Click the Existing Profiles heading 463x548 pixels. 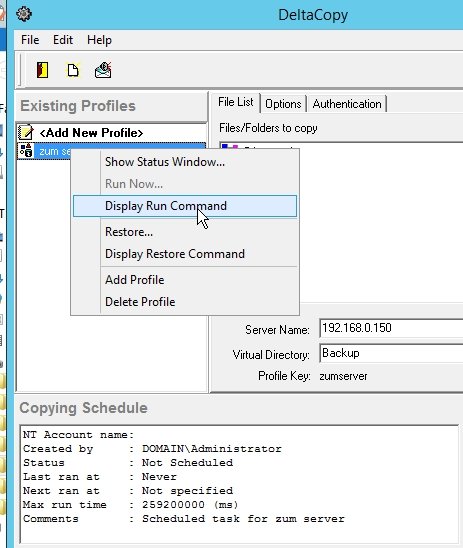[78, 106]
